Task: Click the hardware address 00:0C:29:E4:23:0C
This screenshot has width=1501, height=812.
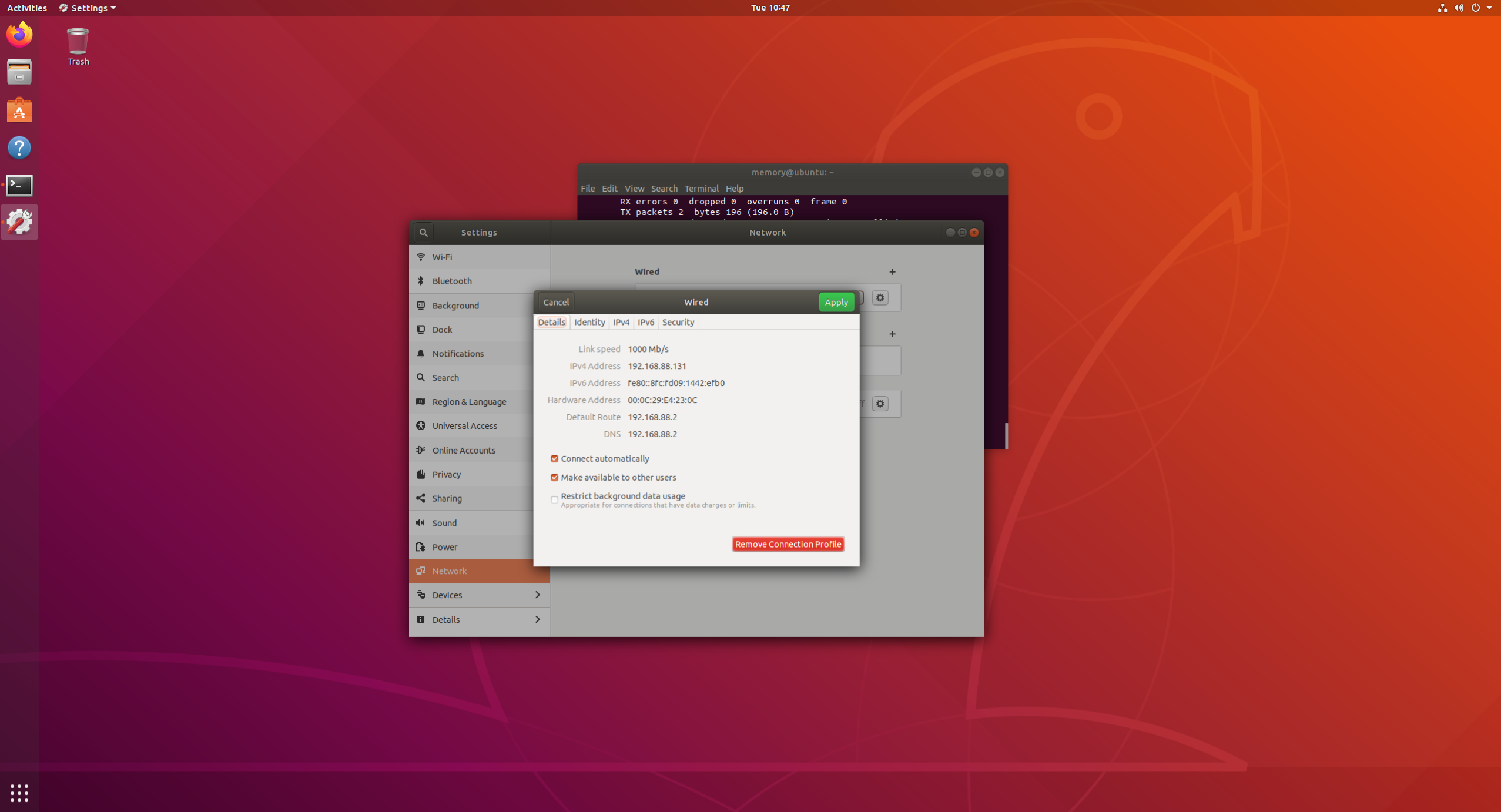Action: [x=662, y=400]
